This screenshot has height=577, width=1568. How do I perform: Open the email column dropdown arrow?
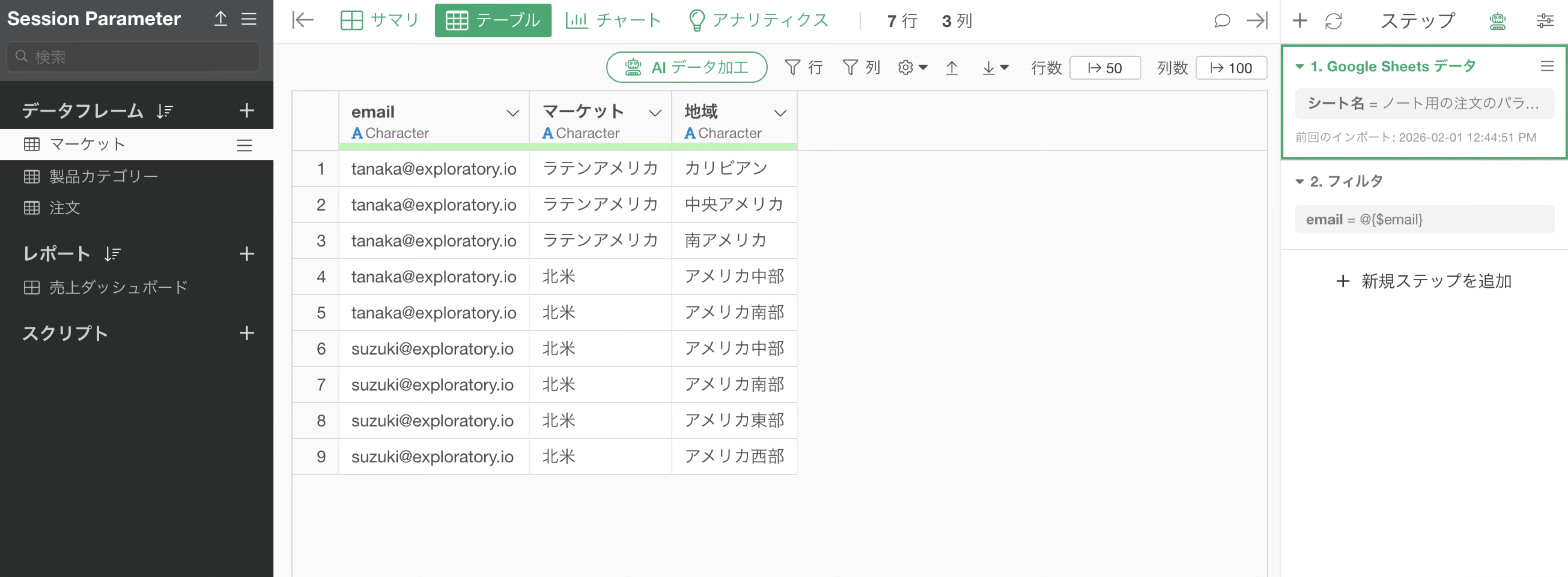[512, 113]
